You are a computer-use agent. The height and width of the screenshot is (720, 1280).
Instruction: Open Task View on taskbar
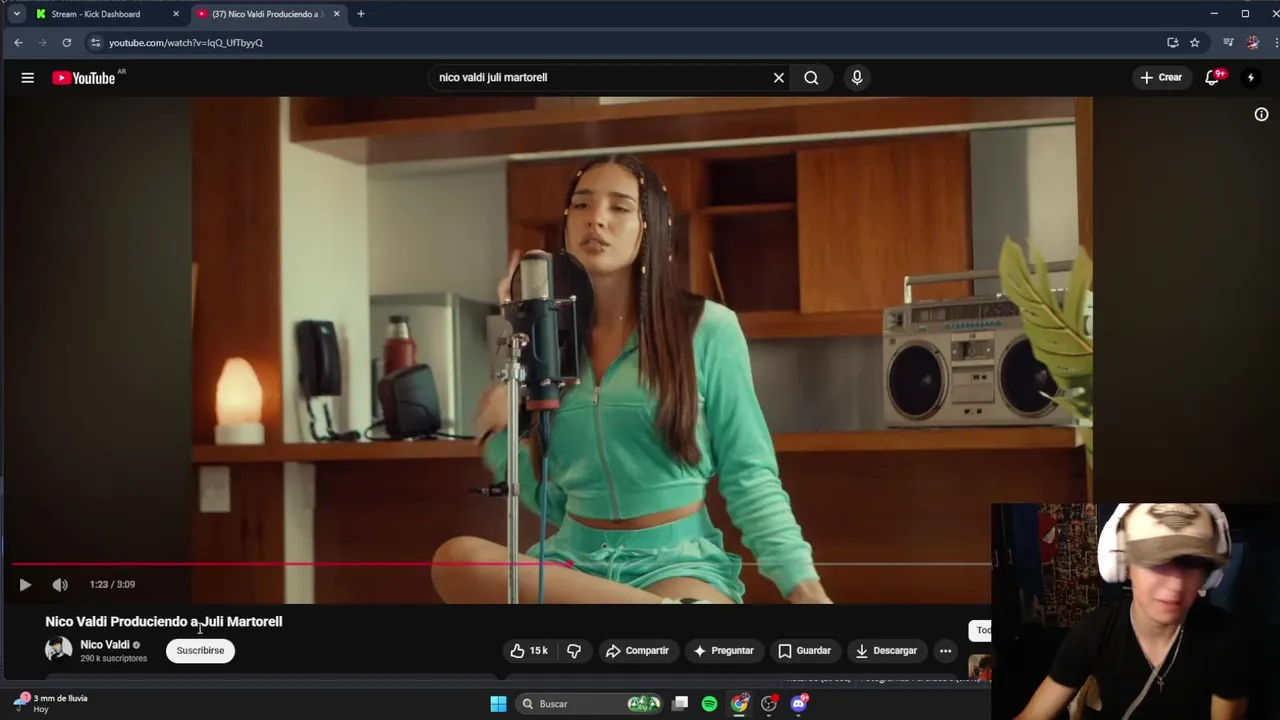[x=680, y=704]
